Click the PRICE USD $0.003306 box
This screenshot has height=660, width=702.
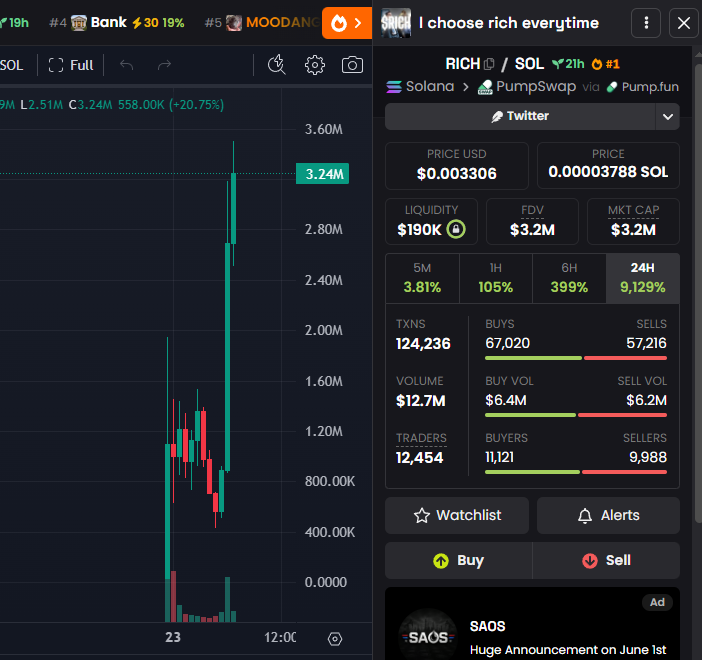(x=457, y=166)
